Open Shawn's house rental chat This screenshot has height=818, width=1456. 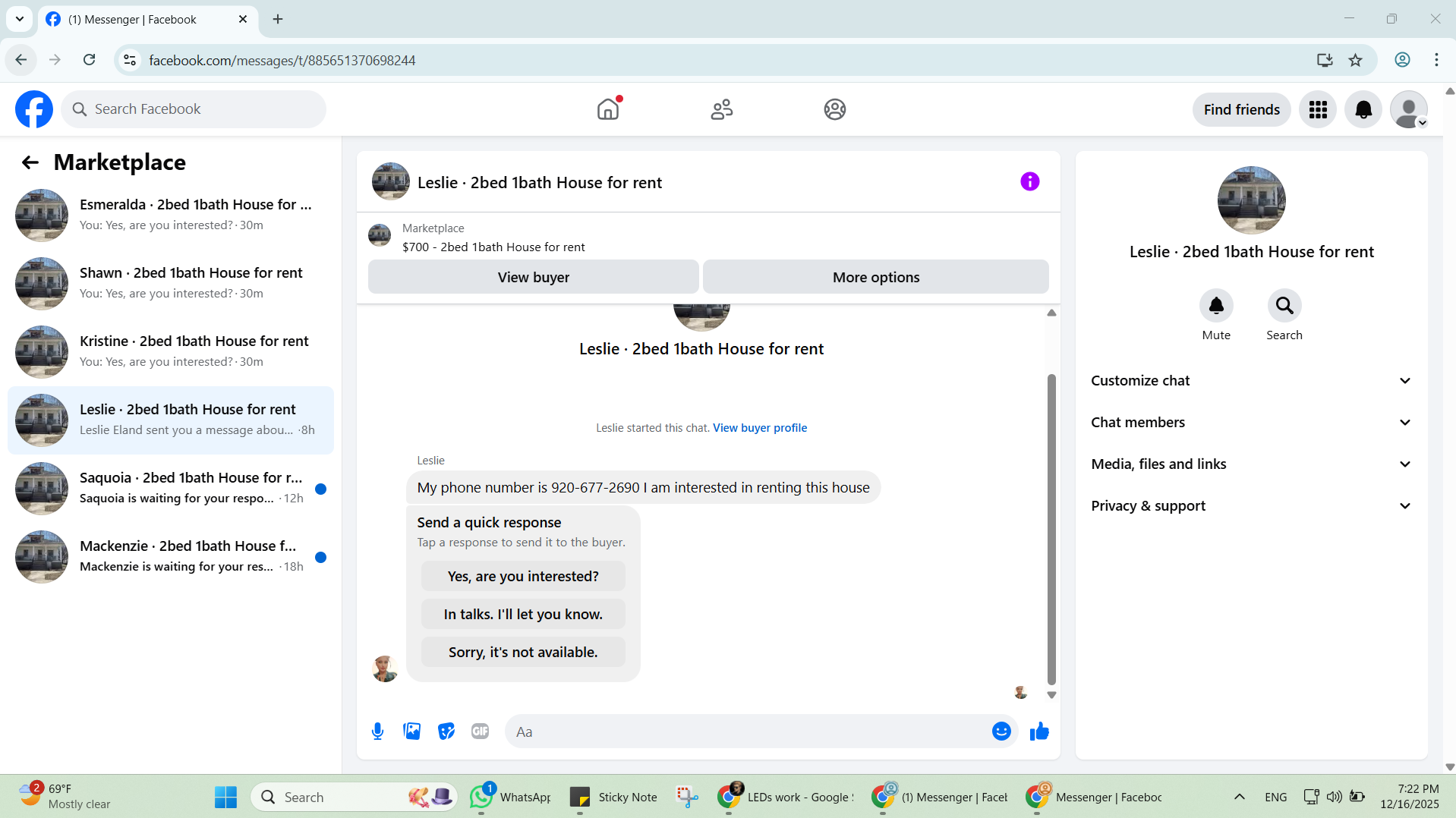click(x=171, y=284)
